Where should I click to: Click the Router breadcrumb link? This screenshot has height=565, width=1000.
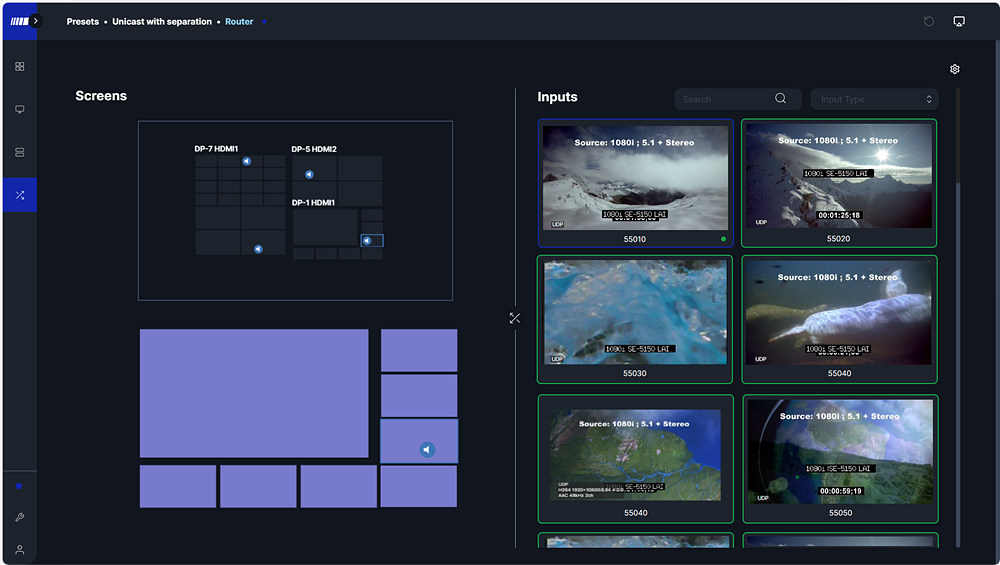point(239,21)
